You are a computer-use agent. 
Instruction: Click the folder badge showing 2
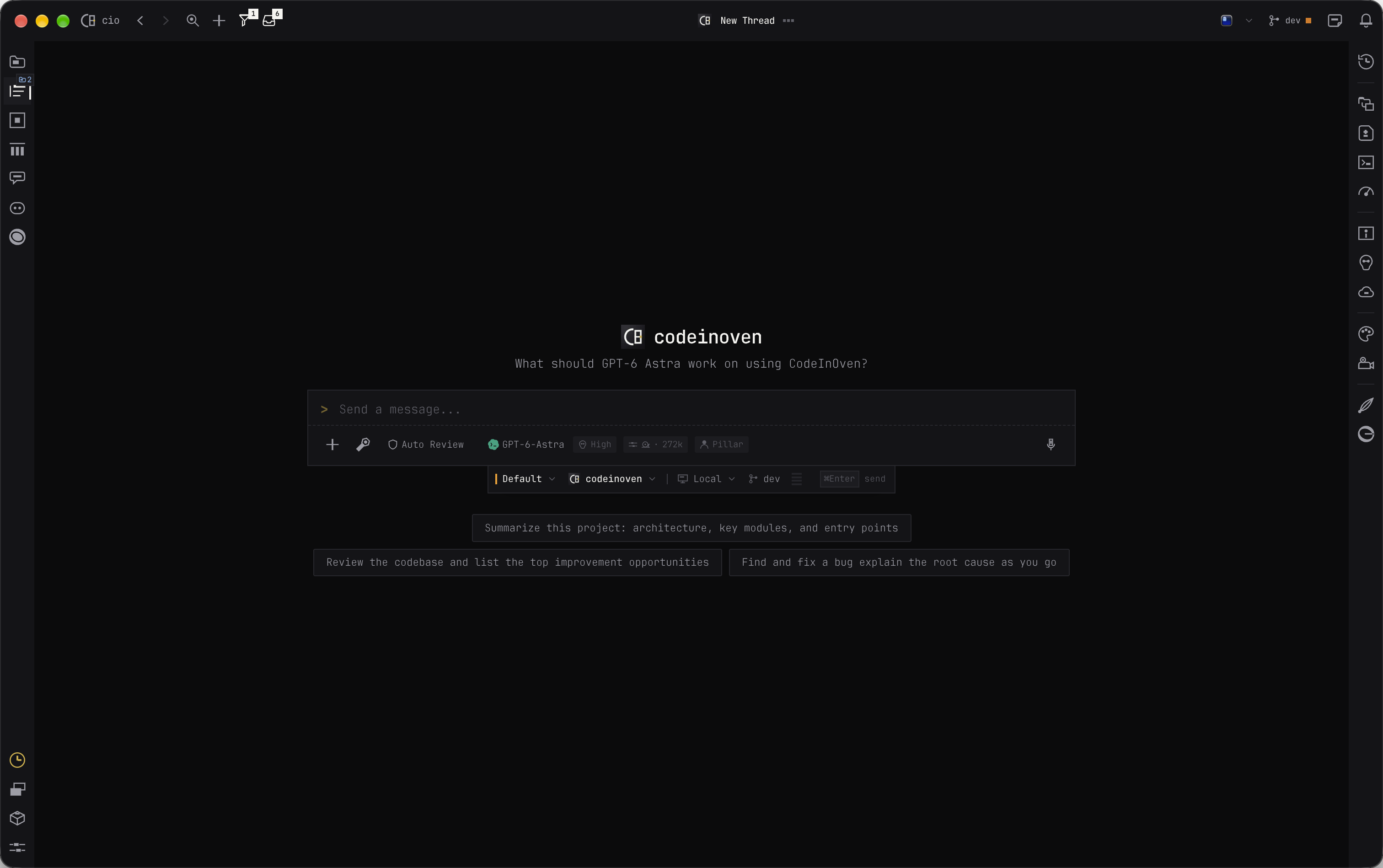point(25,79)
